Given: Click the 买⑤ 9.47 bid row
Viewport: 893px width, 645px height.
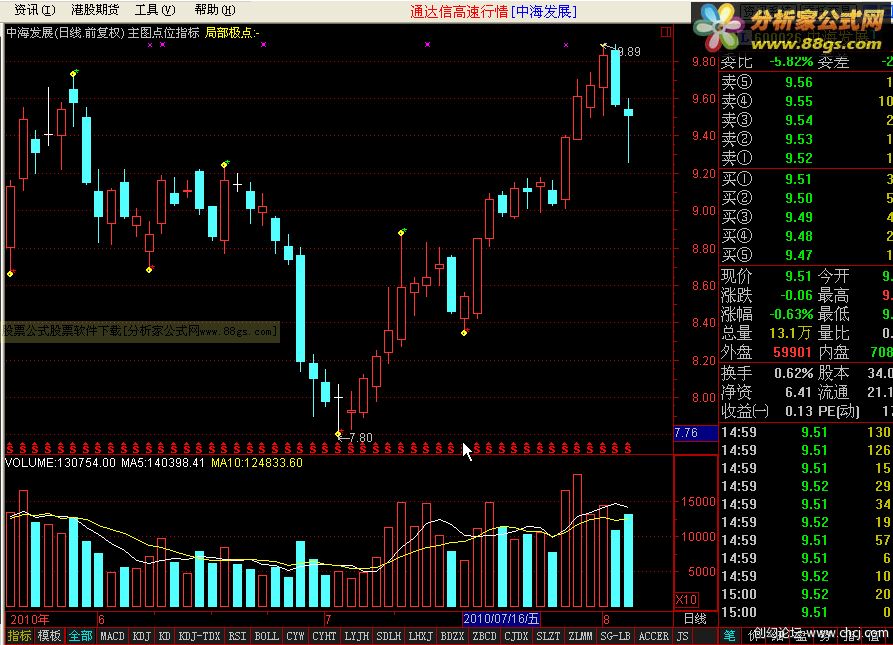Looking at the screenshot, I should (806, 254).
